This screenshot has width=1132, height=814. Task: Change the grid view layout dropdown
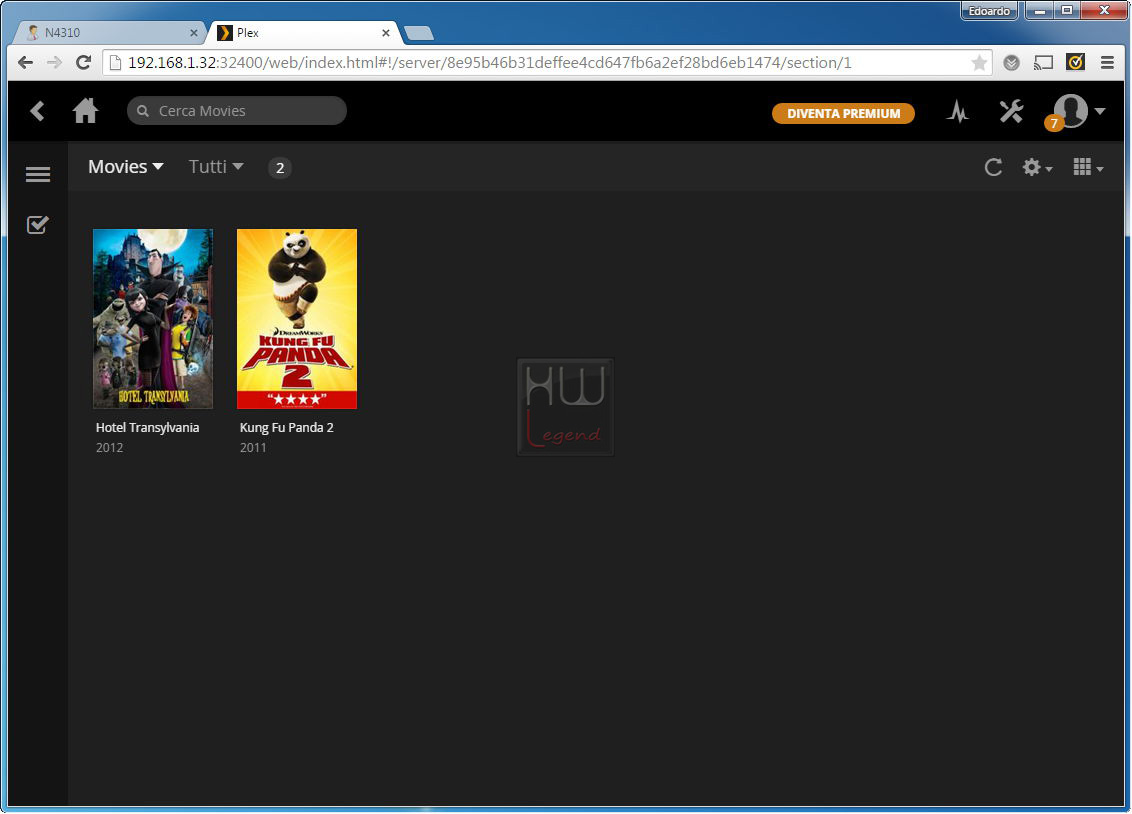click(x=1088, y=167)
